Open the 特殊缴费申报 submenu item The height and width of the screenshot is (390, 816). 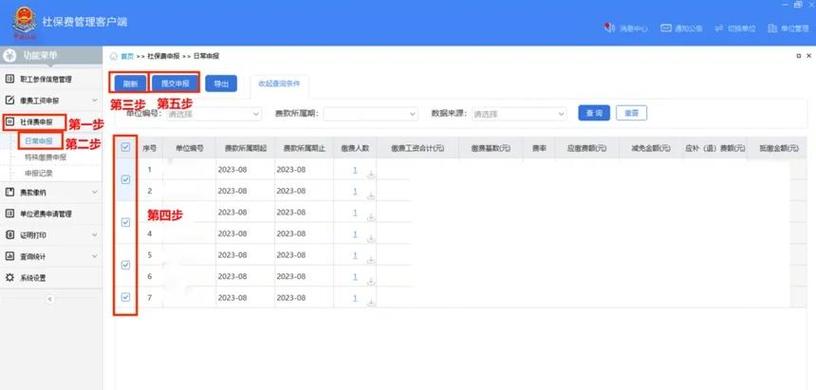pyautogui.click(x=45, y=157)
